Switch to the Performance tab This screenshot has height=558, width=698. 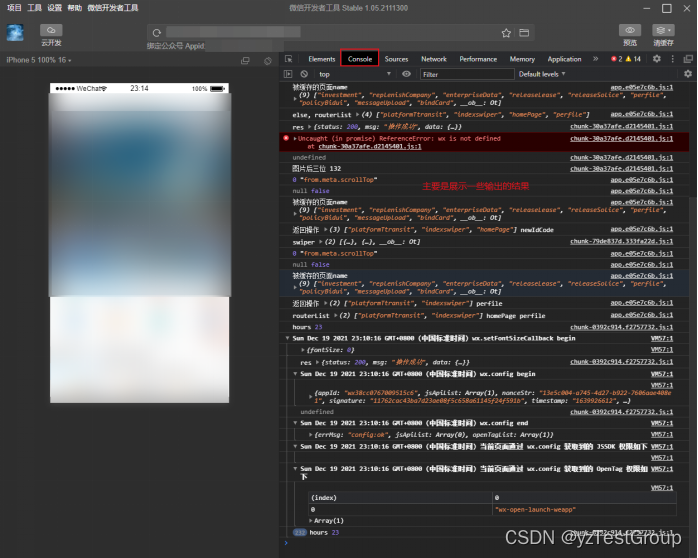click(478, 59)
